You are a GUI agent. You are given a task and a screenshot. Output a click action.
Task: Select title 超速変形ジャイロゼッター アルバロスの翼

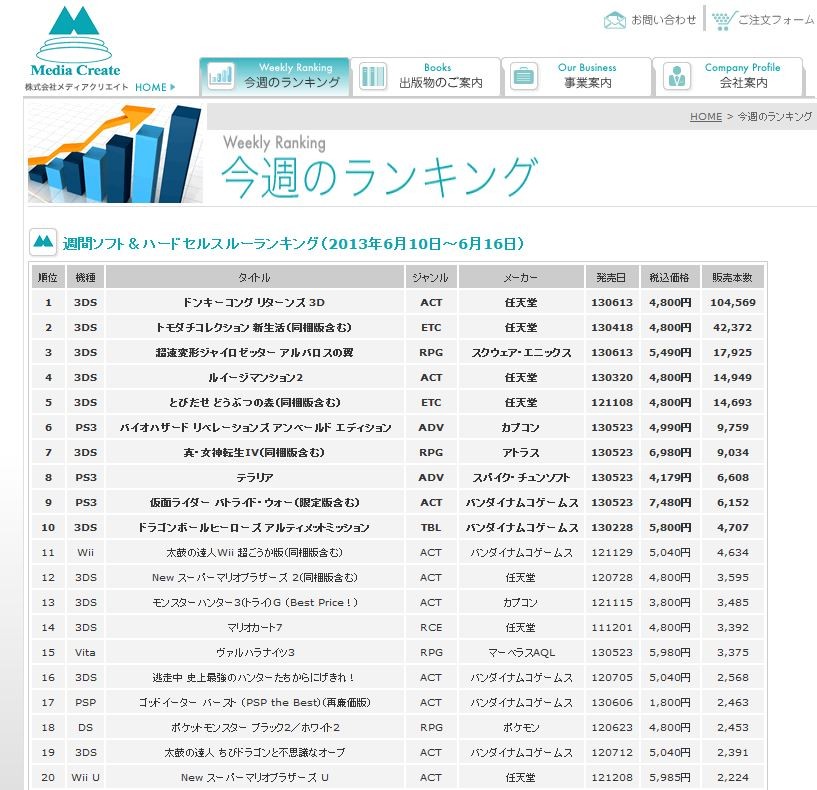click(254, 352)
